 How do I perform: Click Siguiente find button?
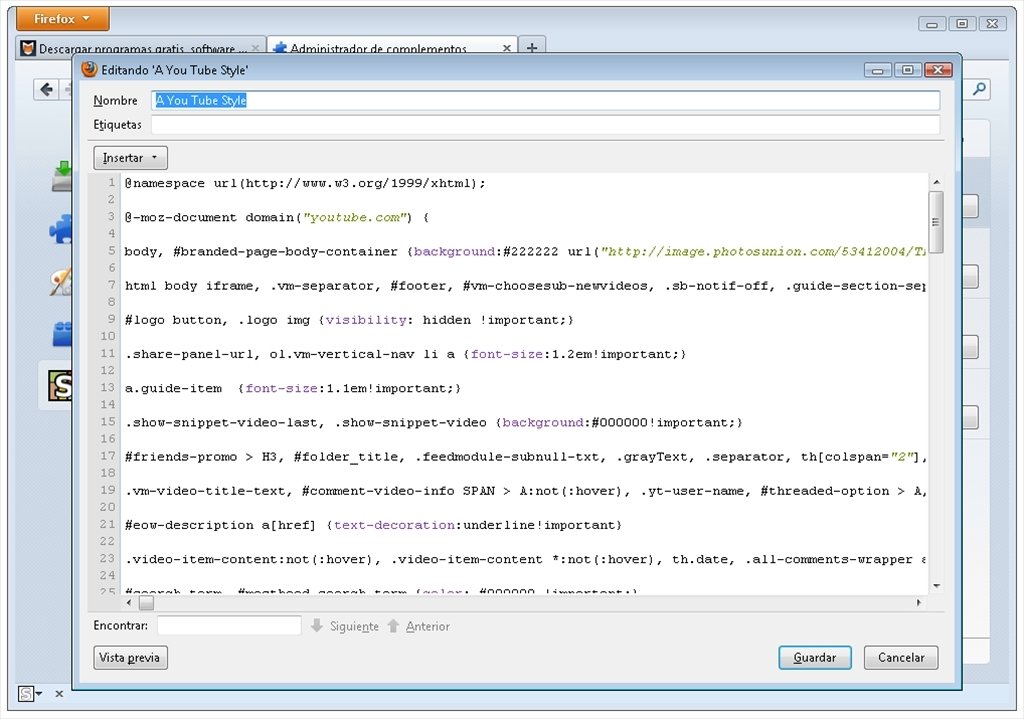click(345, 626)
